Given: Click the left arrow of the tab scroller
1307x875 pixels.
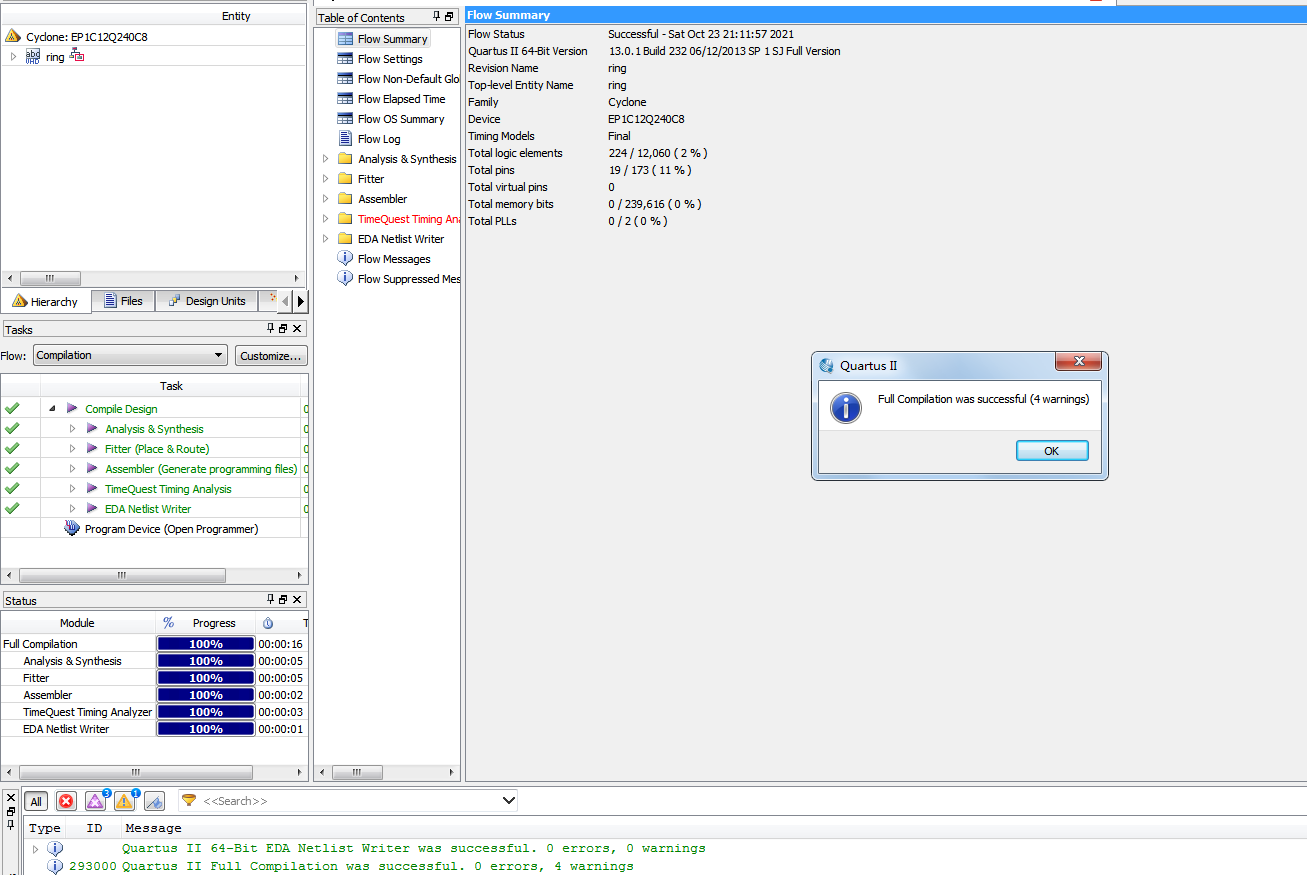Looking at the screenshot, I should click(x=286, y=301).
